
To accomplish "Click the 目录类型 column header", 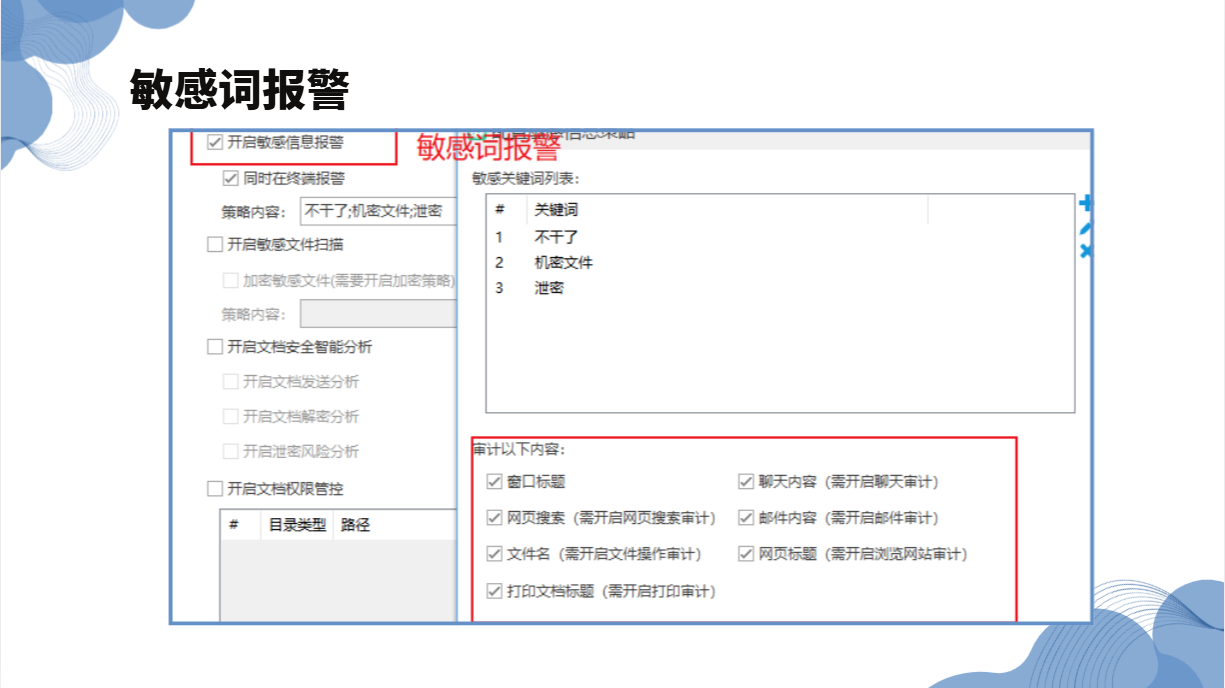I will (x=297, y=525).
